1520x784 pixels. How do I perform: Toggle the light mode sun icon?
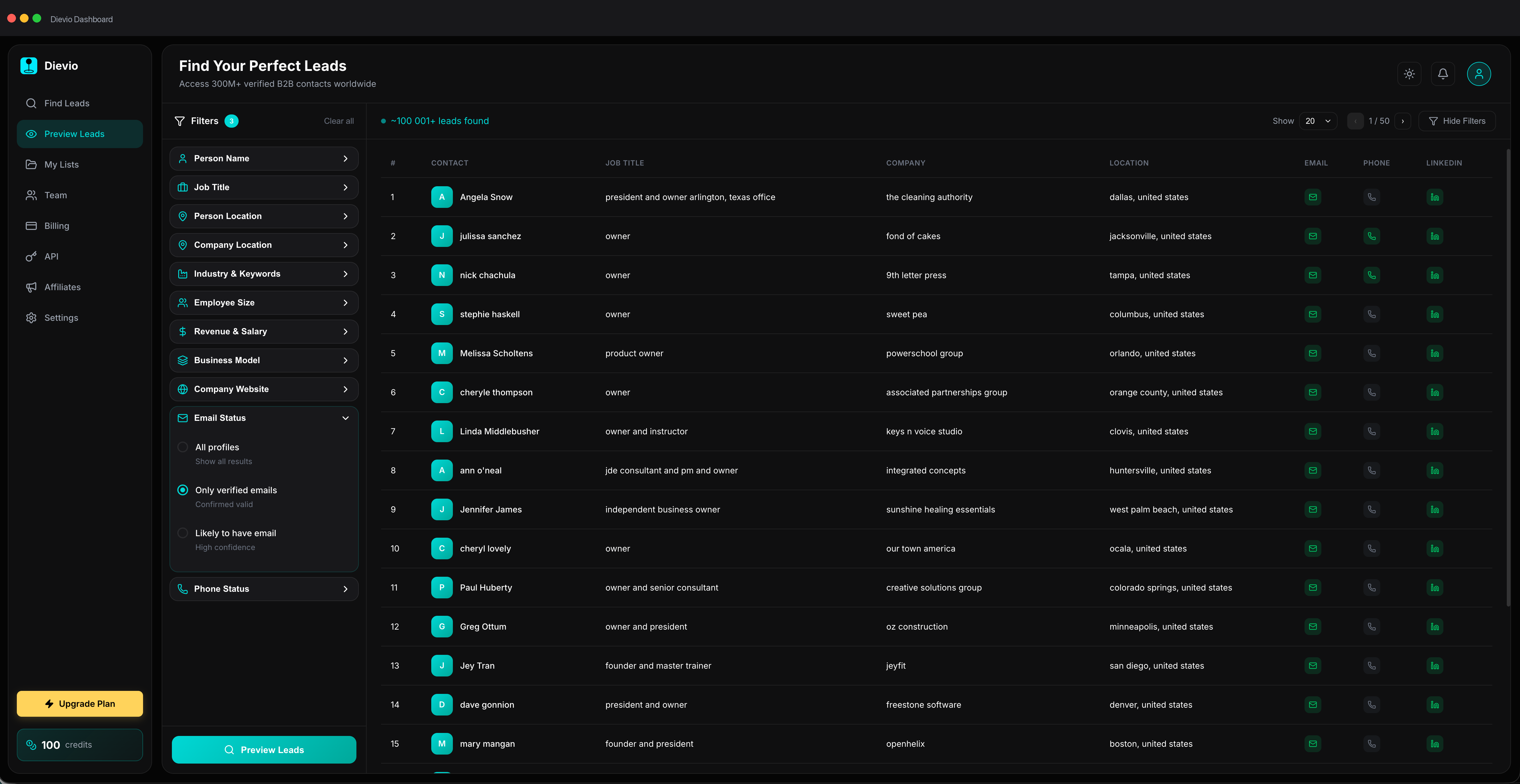point(1409,74)
